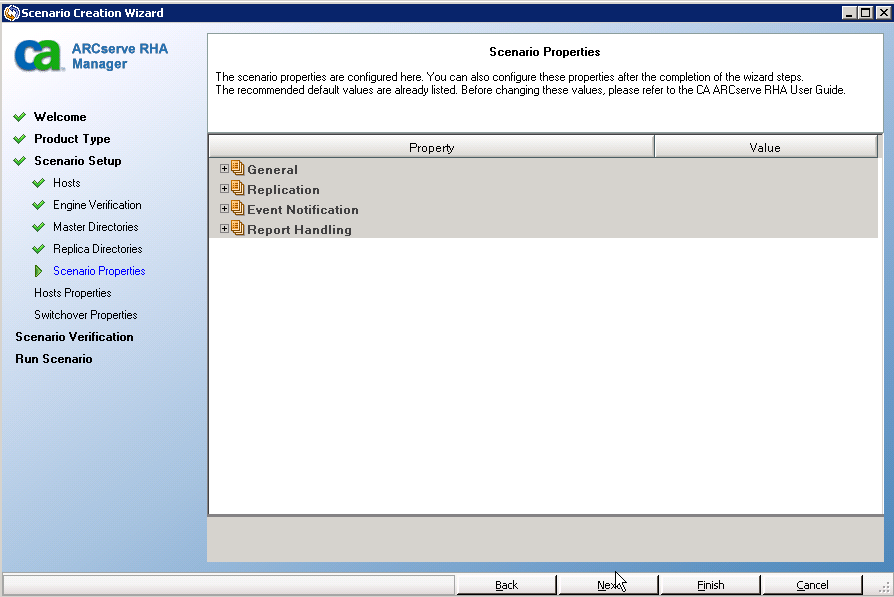Image resolution: width=894 pixels, height=597 pixels.
Task: Click the green checkmark beside Welcome
Action: point(21,117)
